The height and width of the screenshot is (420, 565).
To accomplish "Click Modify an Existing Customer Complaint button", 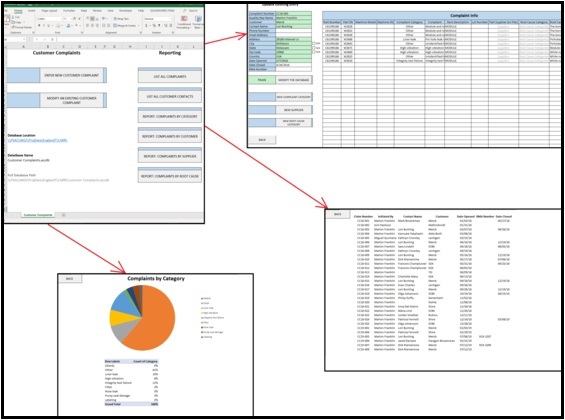I will [71, 100].
